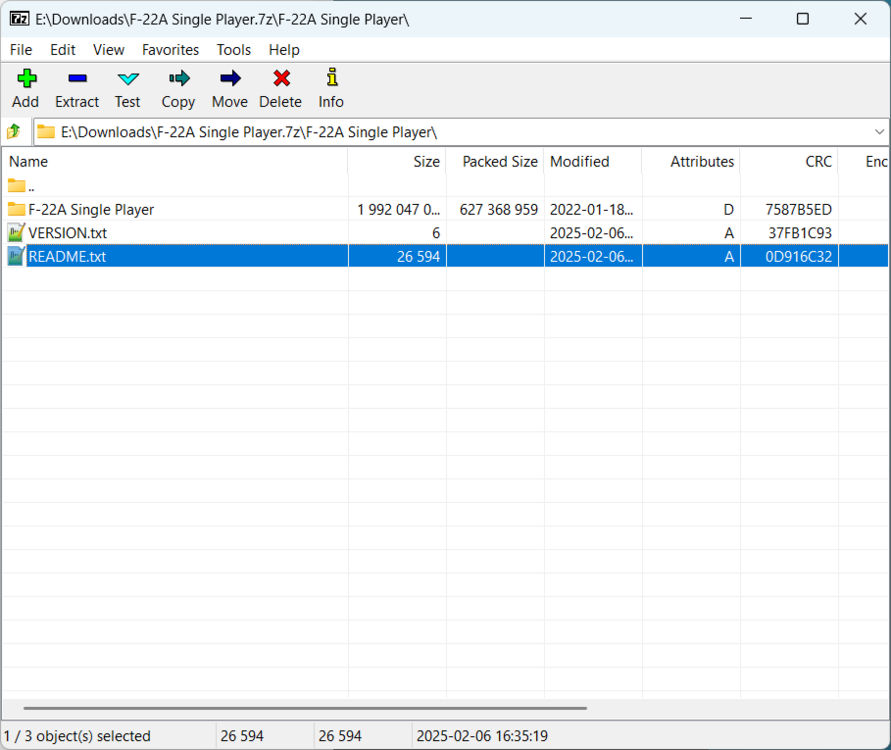Open the Tools menu
This screenshot has width=891, height=750.
234,50
